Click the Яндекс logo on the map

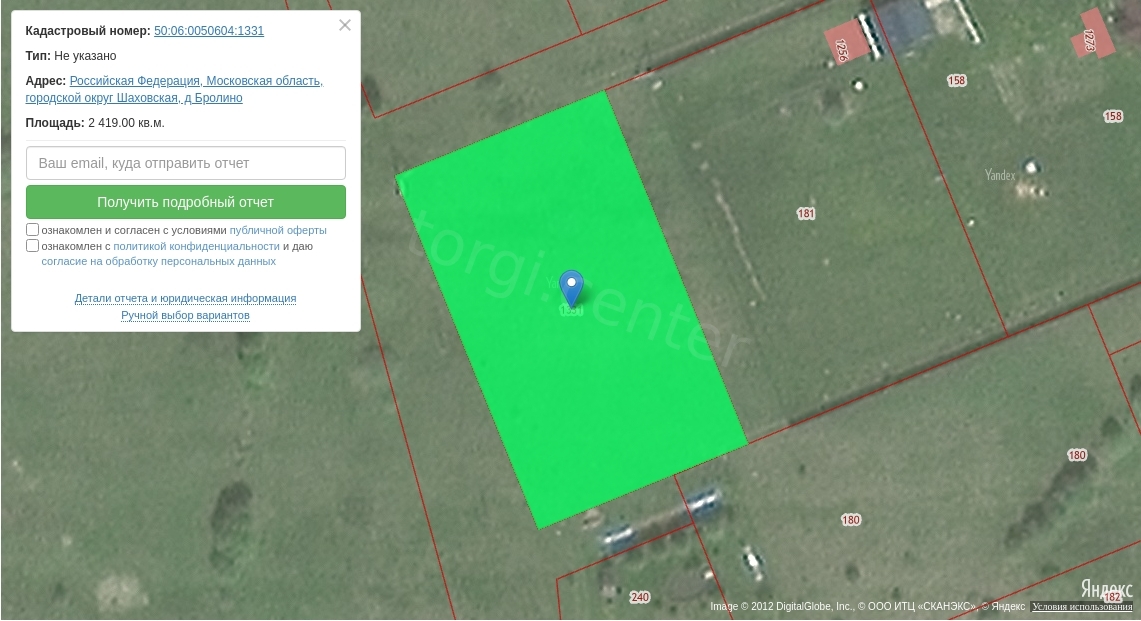point(1105,589)
